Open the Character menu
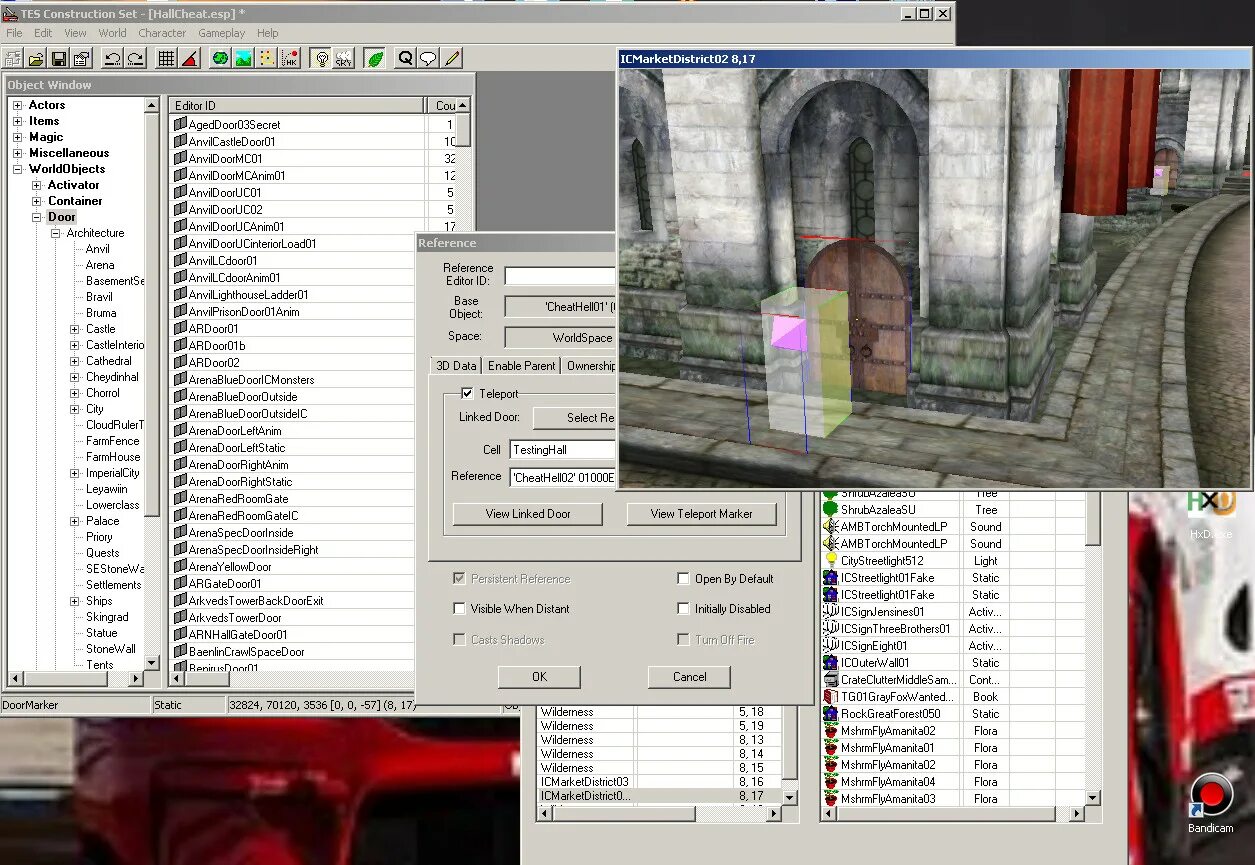1255x865 pixels. pyautogui.click(x=162, y=33)
